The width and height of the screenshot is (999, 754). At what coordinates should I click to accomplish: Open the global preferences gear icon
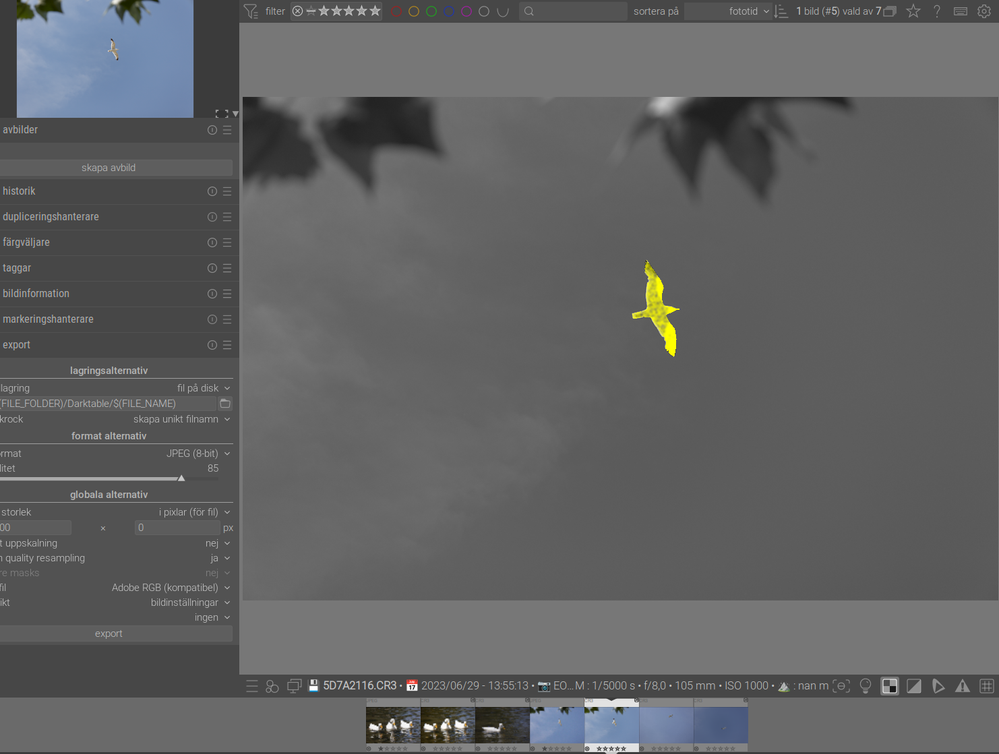(983, 11)
